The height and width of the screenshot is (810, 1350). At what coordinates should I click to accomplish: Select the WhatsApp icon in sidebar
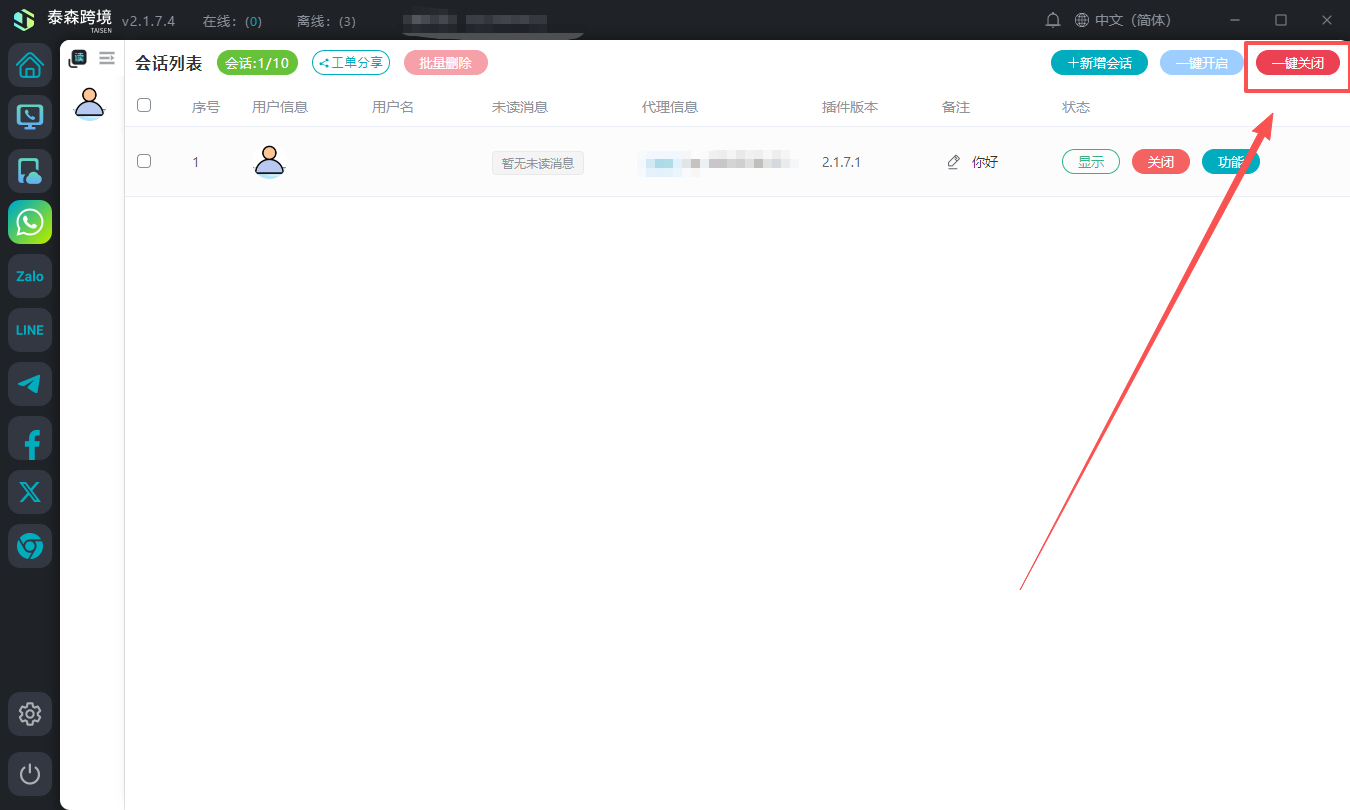pos(30,222)
